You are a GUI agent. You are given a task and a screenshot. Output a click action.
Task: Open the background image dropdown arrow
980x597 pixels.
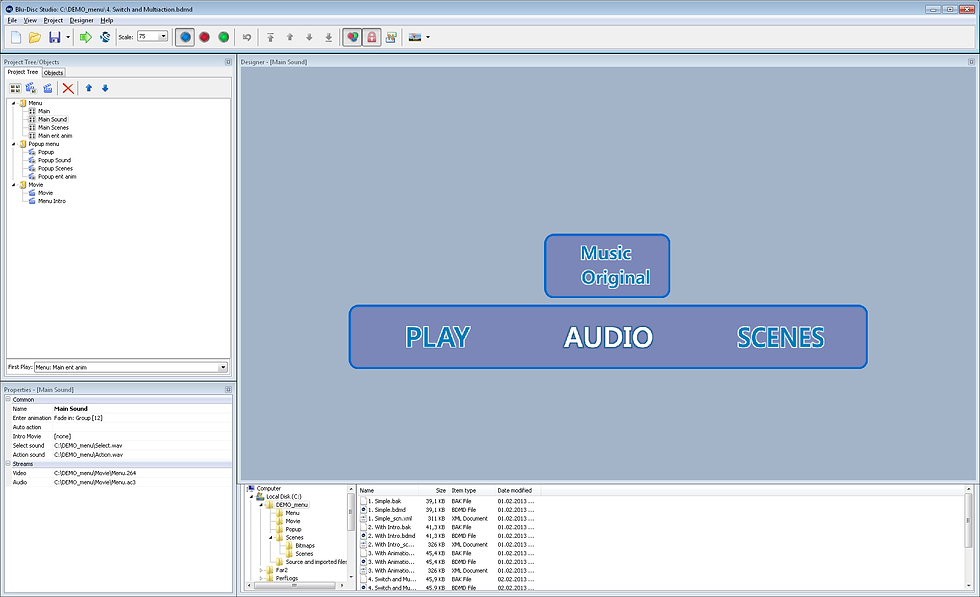click(x=428, y=38)
